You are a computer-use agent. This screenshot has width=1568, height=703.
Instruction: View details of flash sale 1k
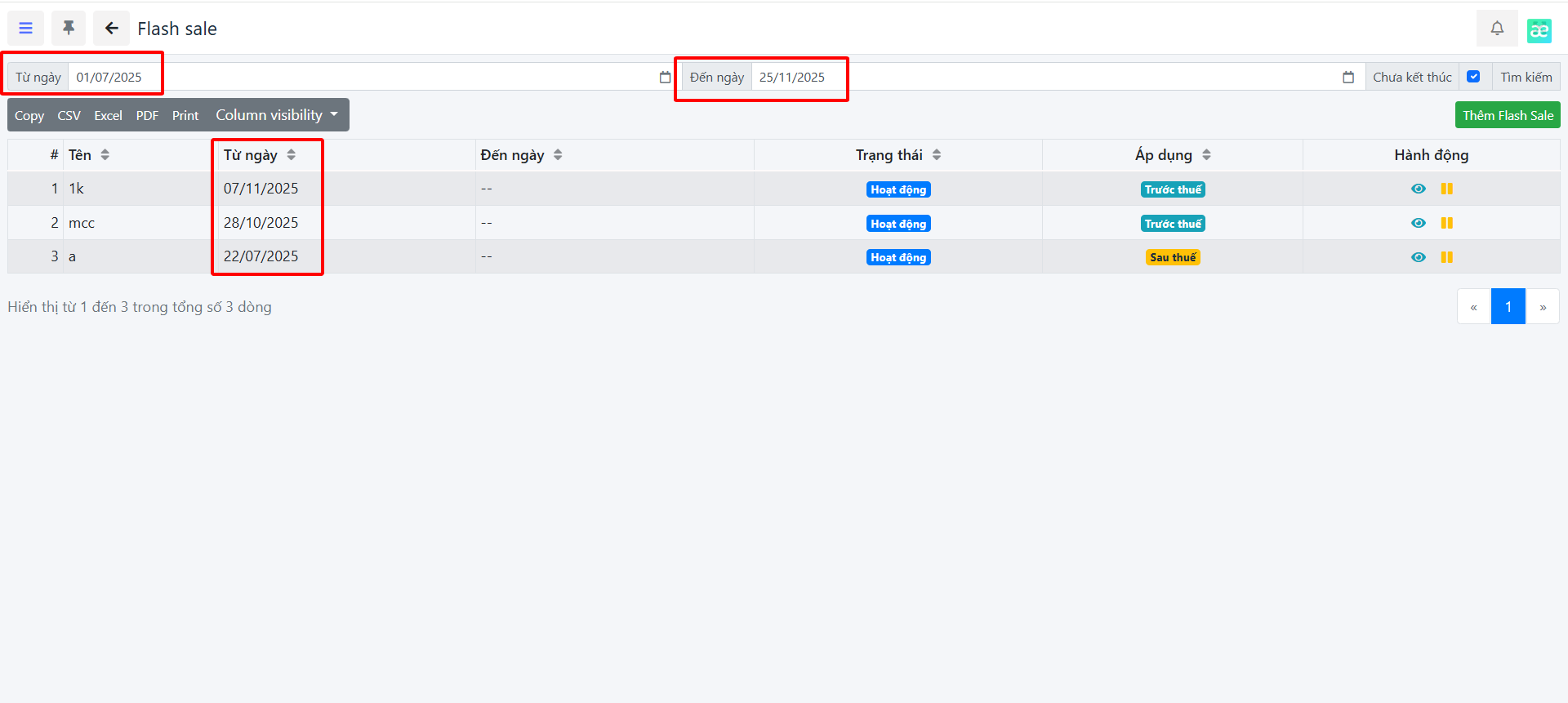pyautogui.click(x=1418, y=189)
